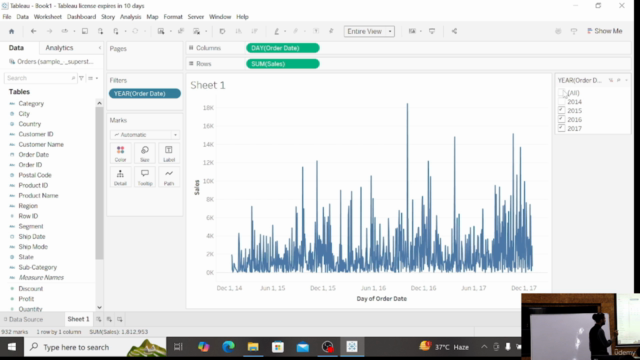Screen dimensions: 640x360
Task: Open the Dashboard menu
Action: coord(81,17)
